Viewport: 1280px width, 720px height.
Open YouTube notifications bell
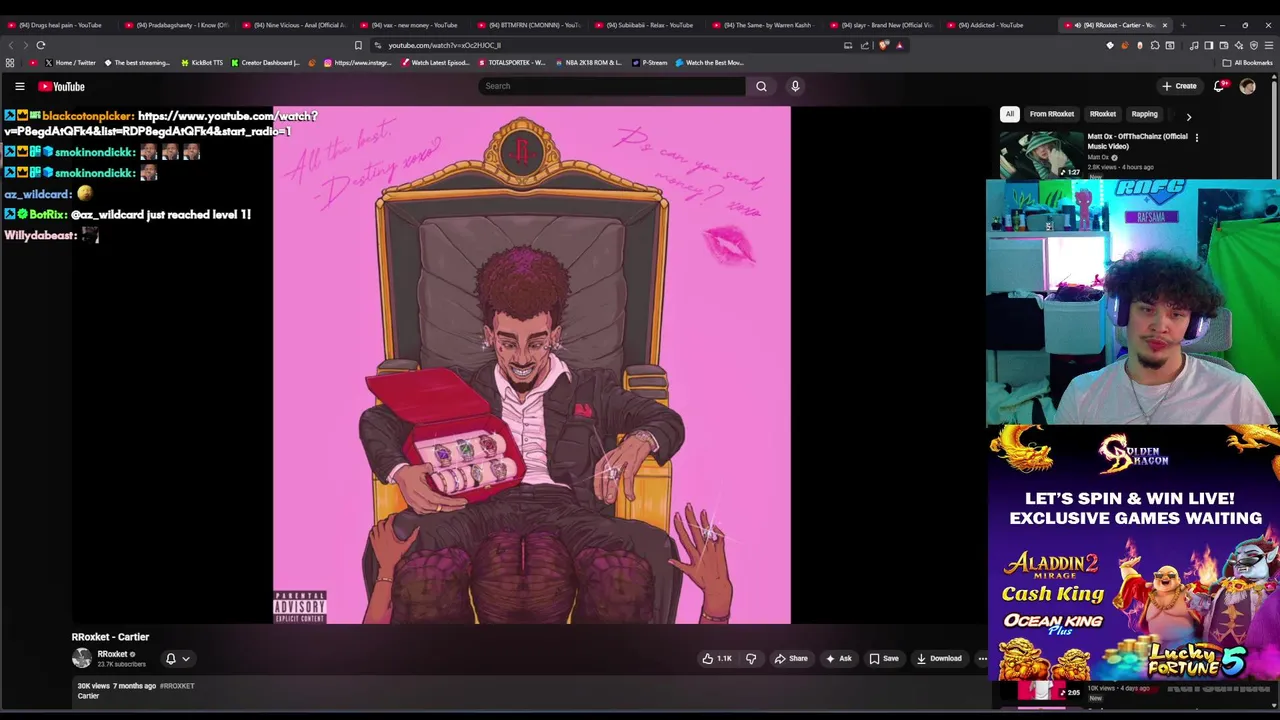pos(1218,86)
